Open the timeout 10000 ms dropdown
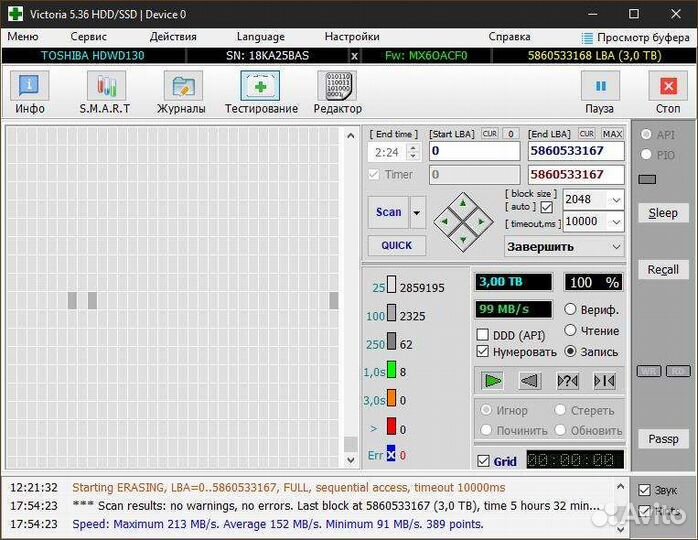698x540 pixels. pyautogui.click(x=616, y=221)
